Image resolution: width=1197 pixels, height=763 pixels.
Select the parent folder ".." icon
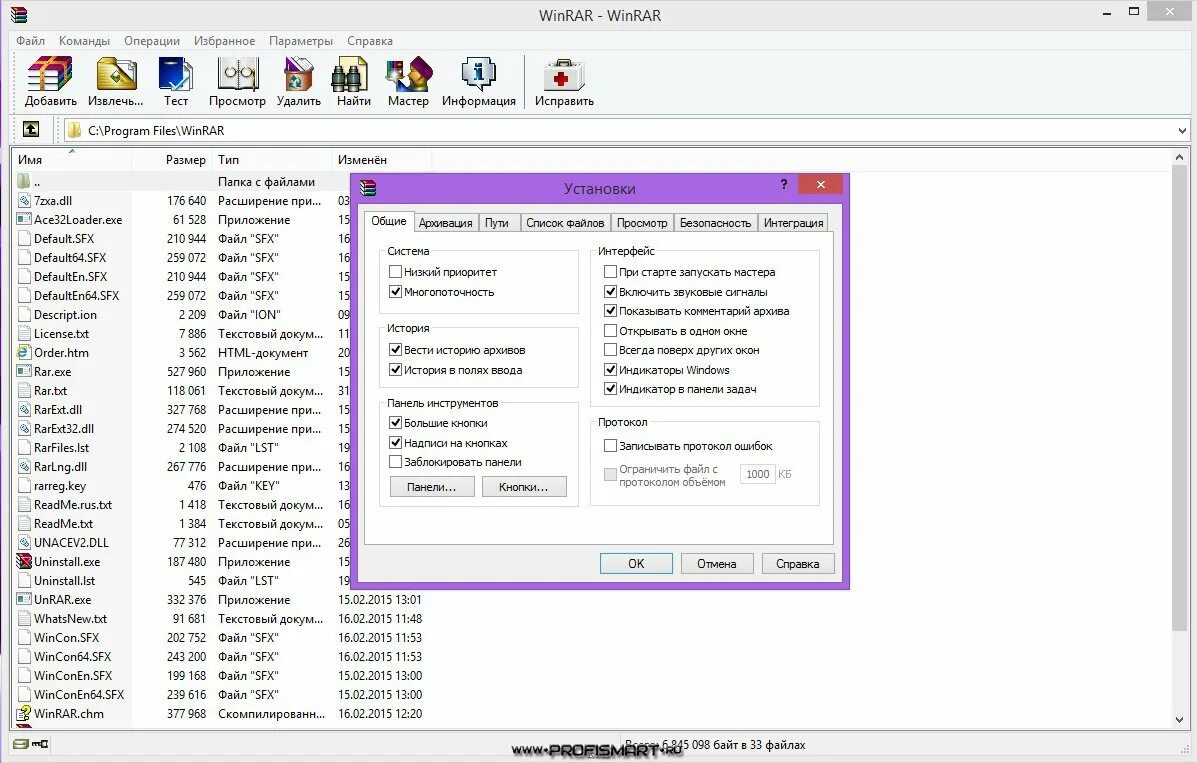pos(24,182)
